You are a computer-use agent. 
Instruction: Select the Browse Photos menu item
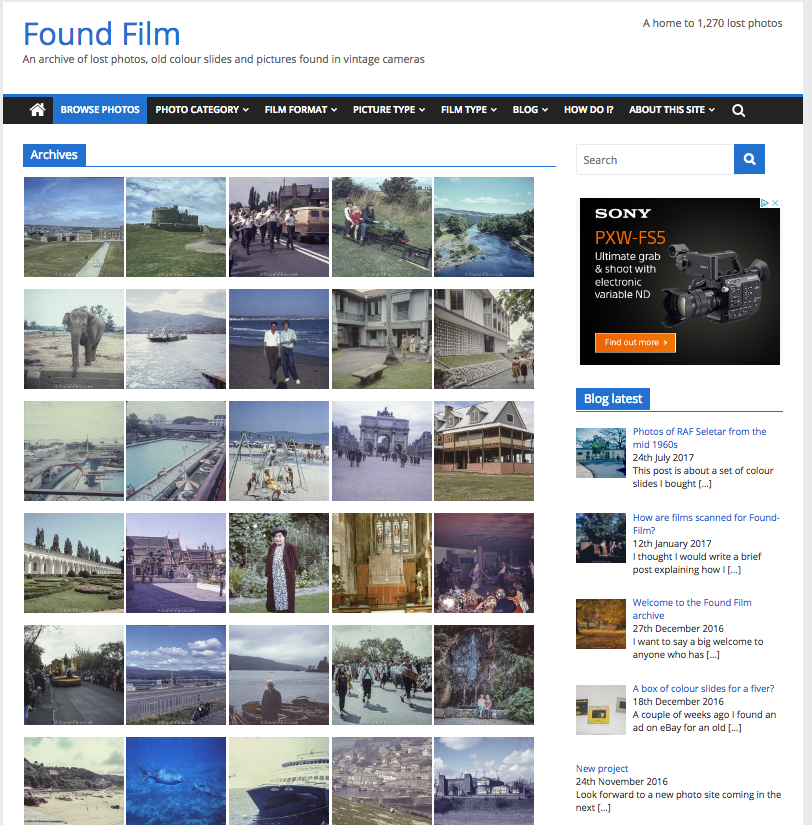100,110
